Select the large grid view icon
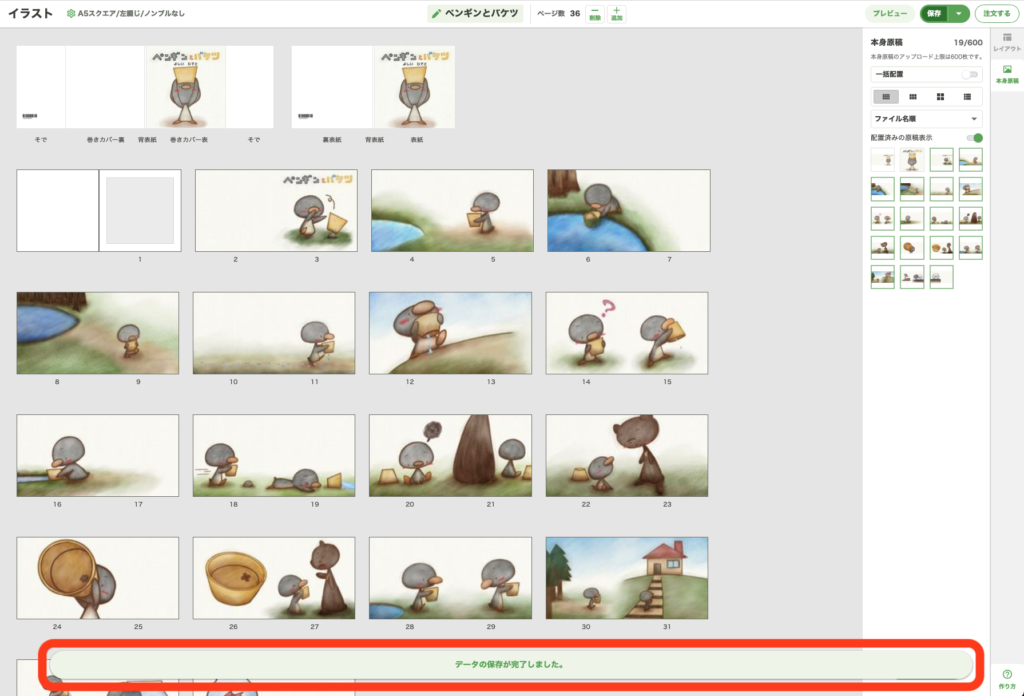This screenshot has width=1024, height=696. point(940,97)
